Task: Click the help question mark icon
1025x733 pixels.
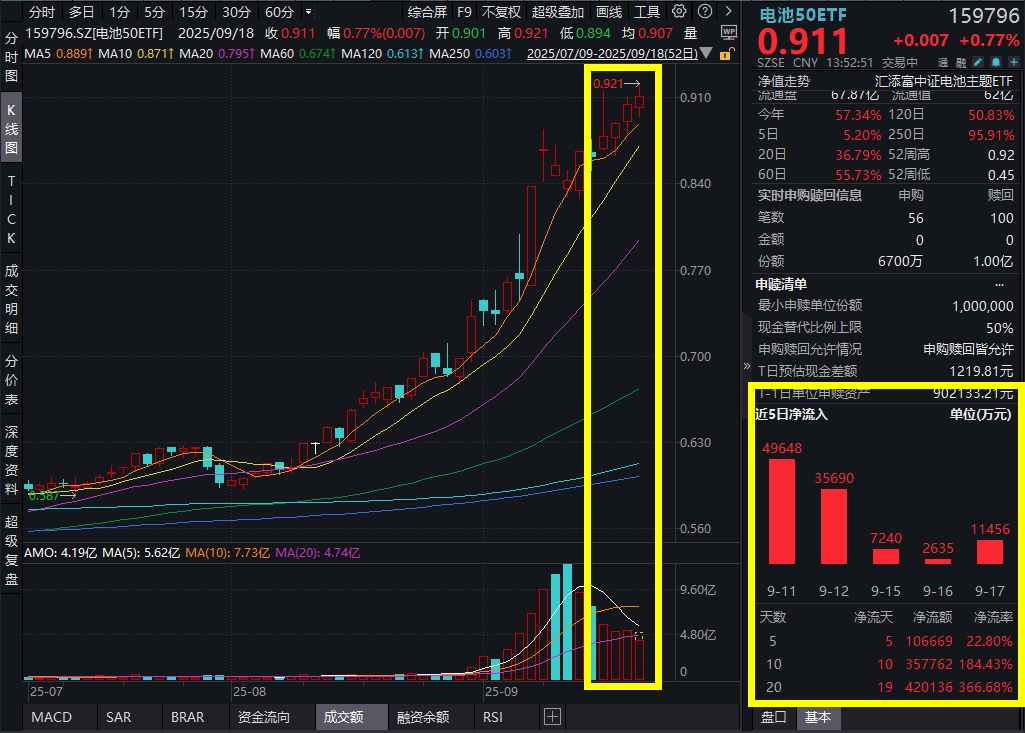Action: 704,12
